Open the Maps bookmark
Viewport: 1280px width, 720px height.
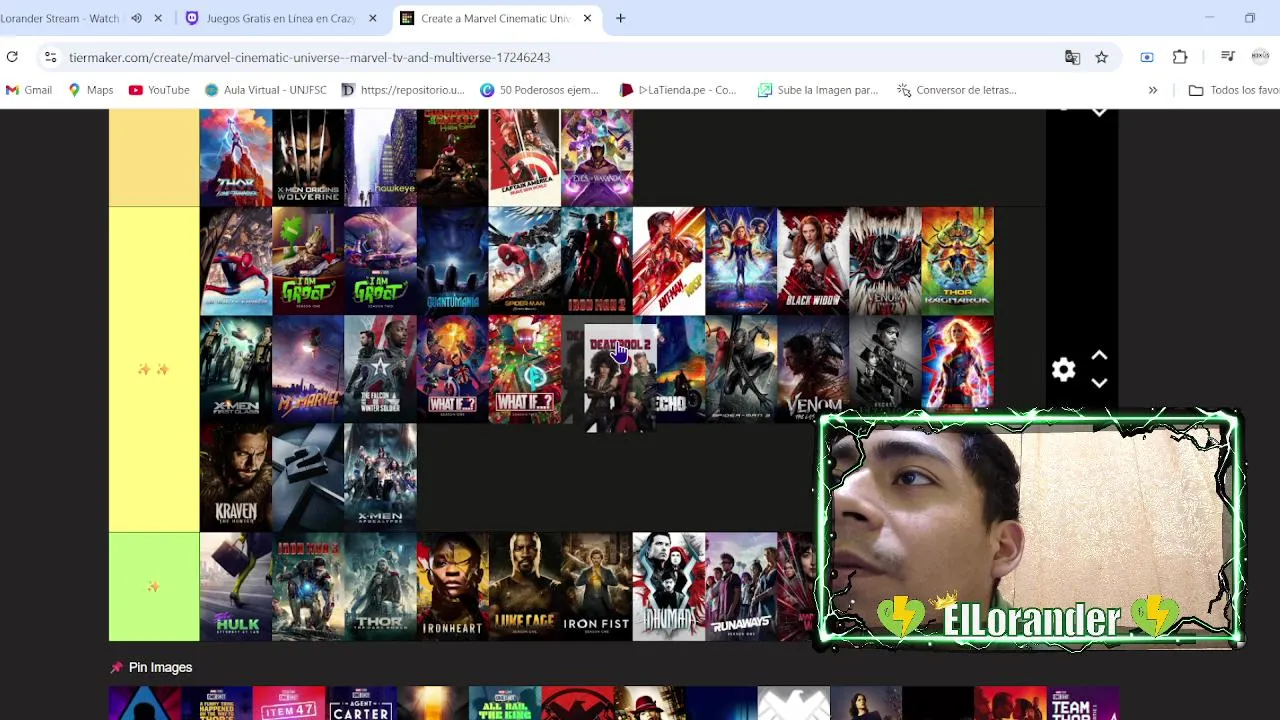[90, 90]
